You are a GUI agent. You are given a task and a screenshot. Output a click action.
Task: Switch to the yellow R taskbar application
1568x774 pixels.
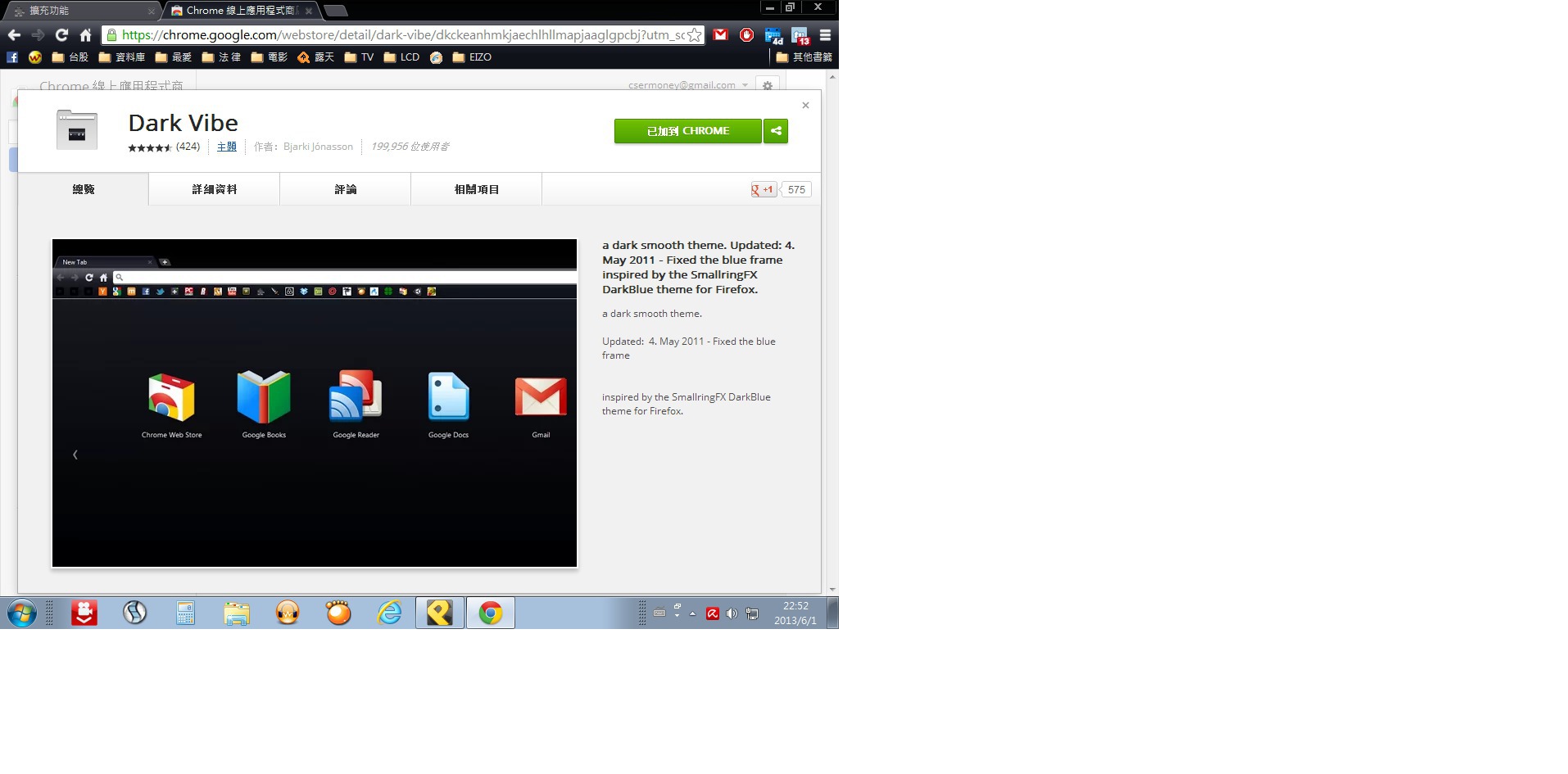(440, 613)
